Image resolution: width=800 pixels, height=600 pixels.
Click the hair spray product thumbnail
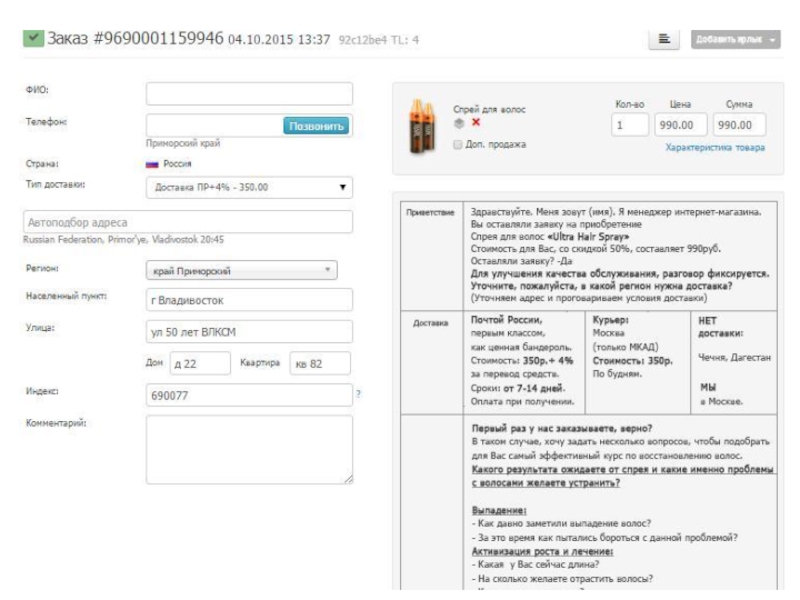click(x=422, y=126)
